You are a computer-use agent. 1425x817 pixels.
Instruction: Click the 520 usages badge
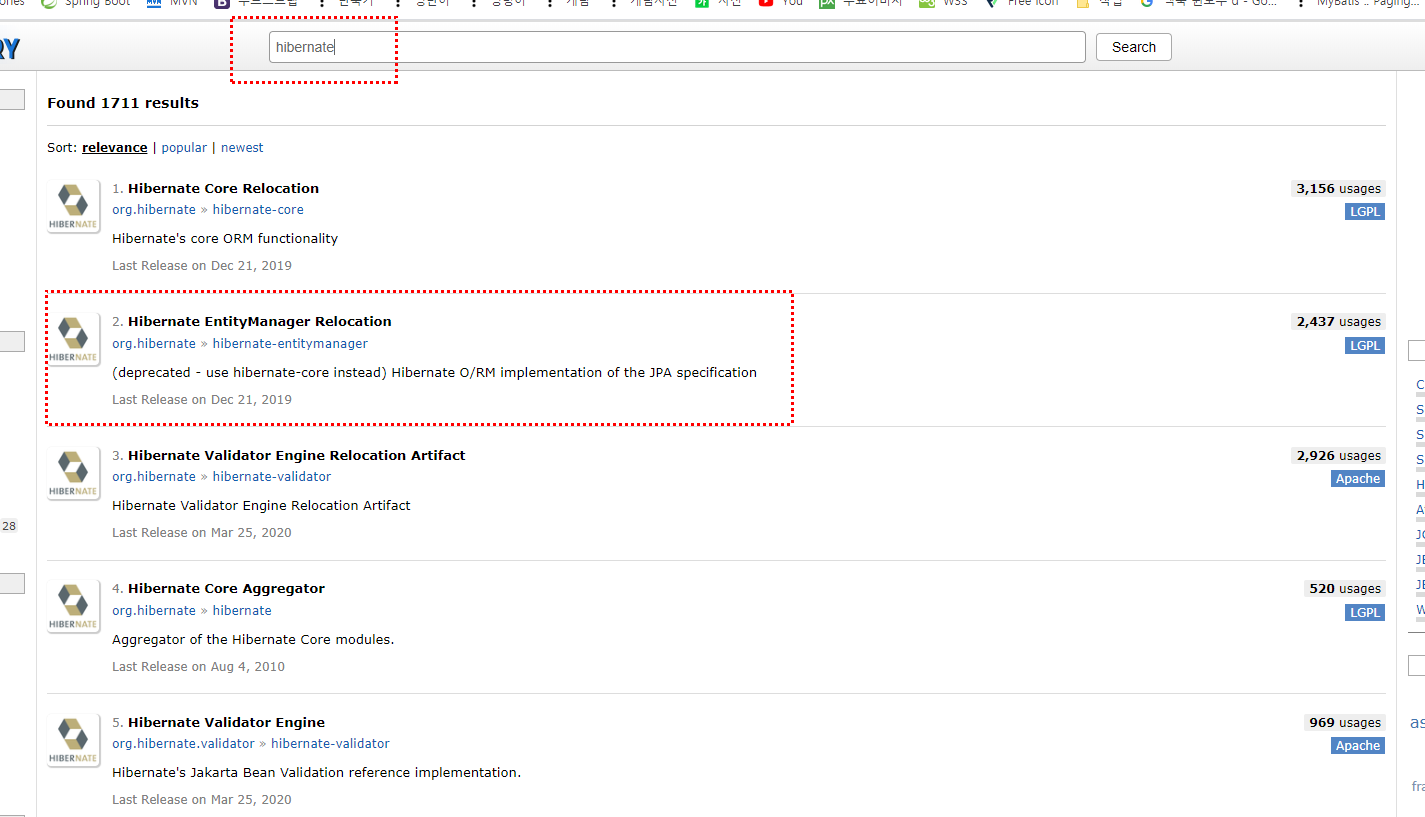pyautogui.click(x=1345, y=589)
